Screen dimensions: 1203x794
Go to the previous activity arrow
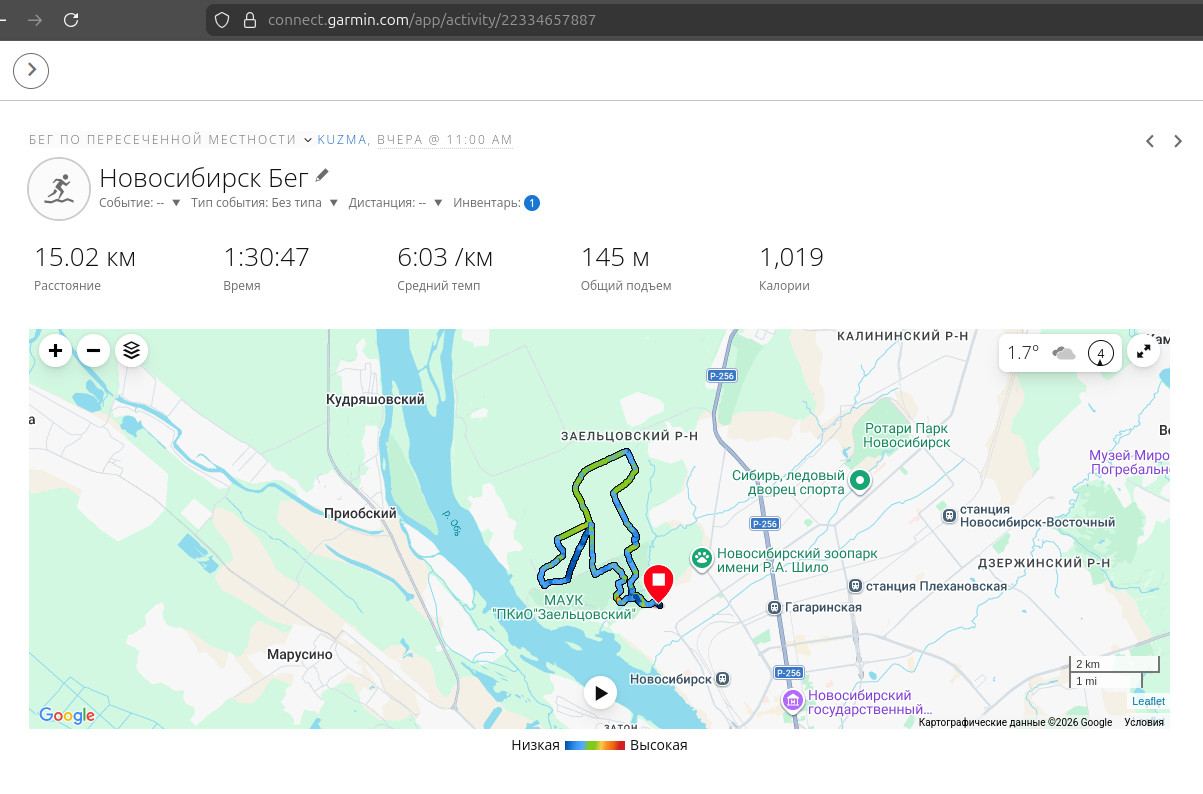[x=1150, y=141]
